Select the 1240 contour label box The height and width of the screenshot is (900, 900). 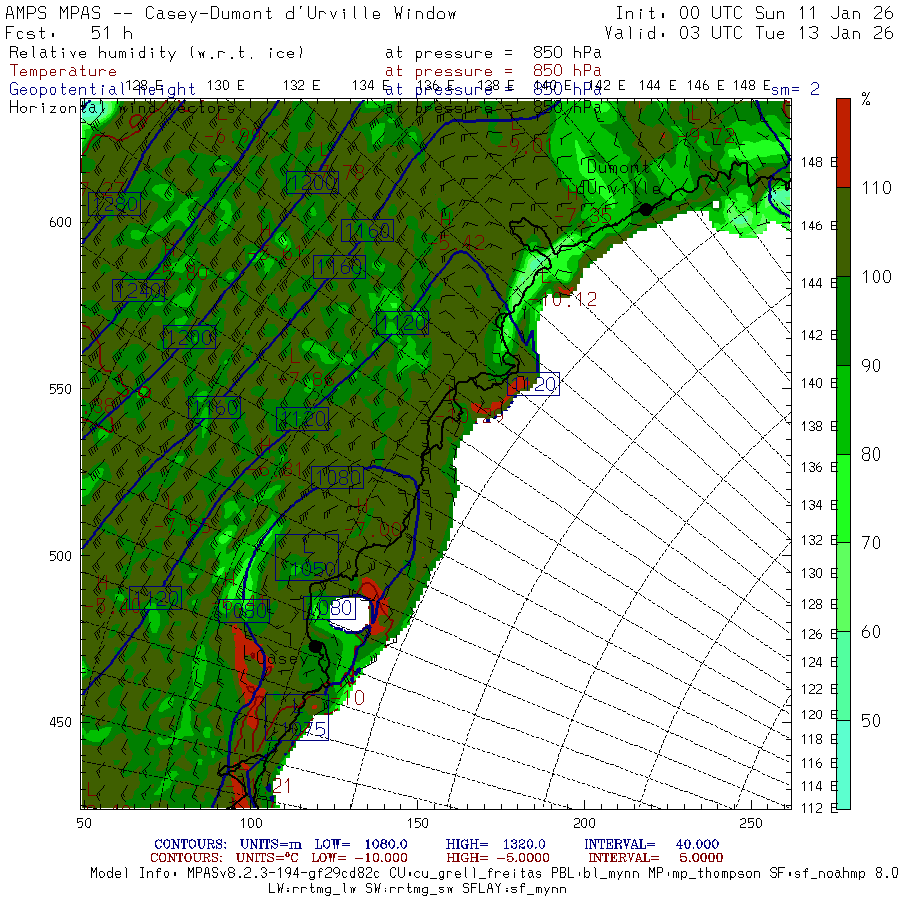click(138, 290)
